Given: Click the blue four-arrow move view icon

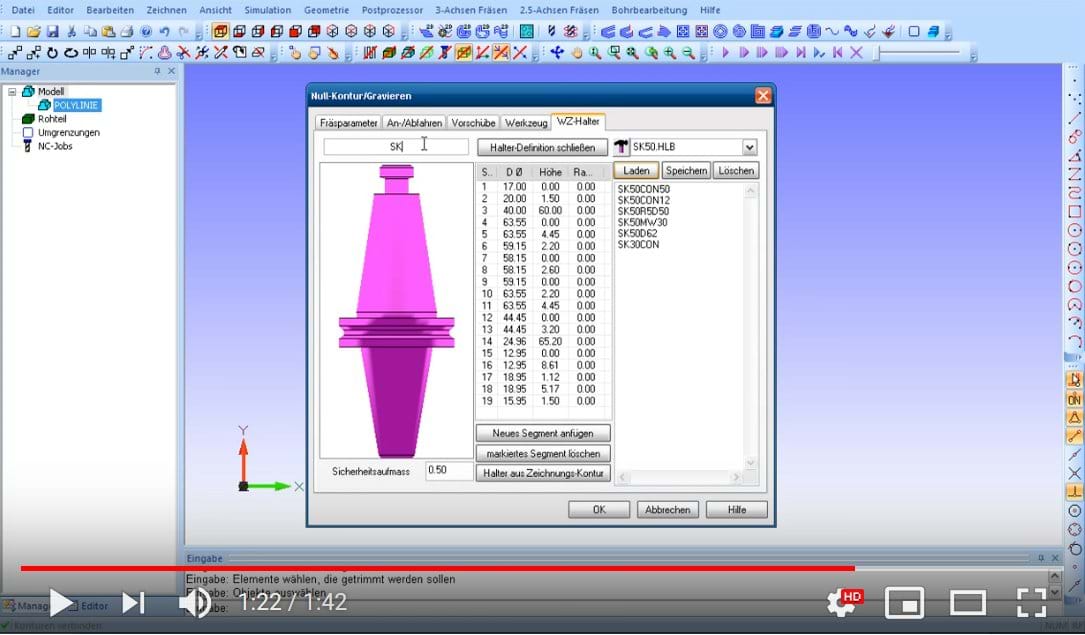Looking at the screenshot, I should pyautogui.click(x=557, y=53).
